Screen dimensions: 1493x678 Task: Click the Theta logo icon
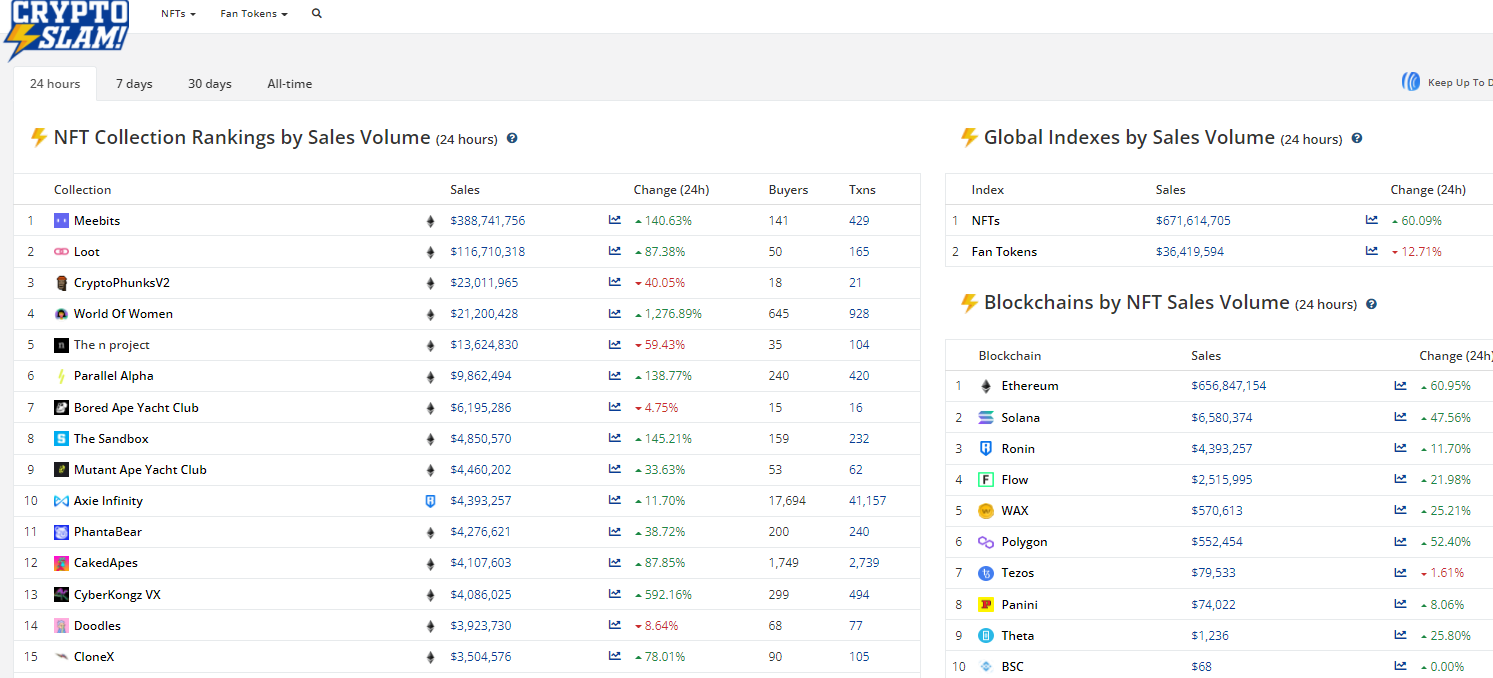point(986,636)
